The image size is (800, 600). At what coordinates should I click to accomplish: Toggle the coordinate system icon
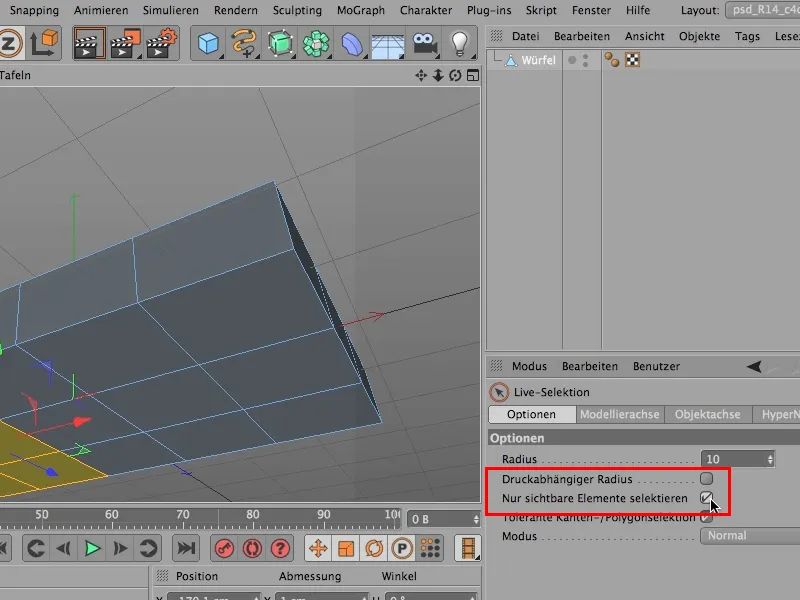point(44,43)
